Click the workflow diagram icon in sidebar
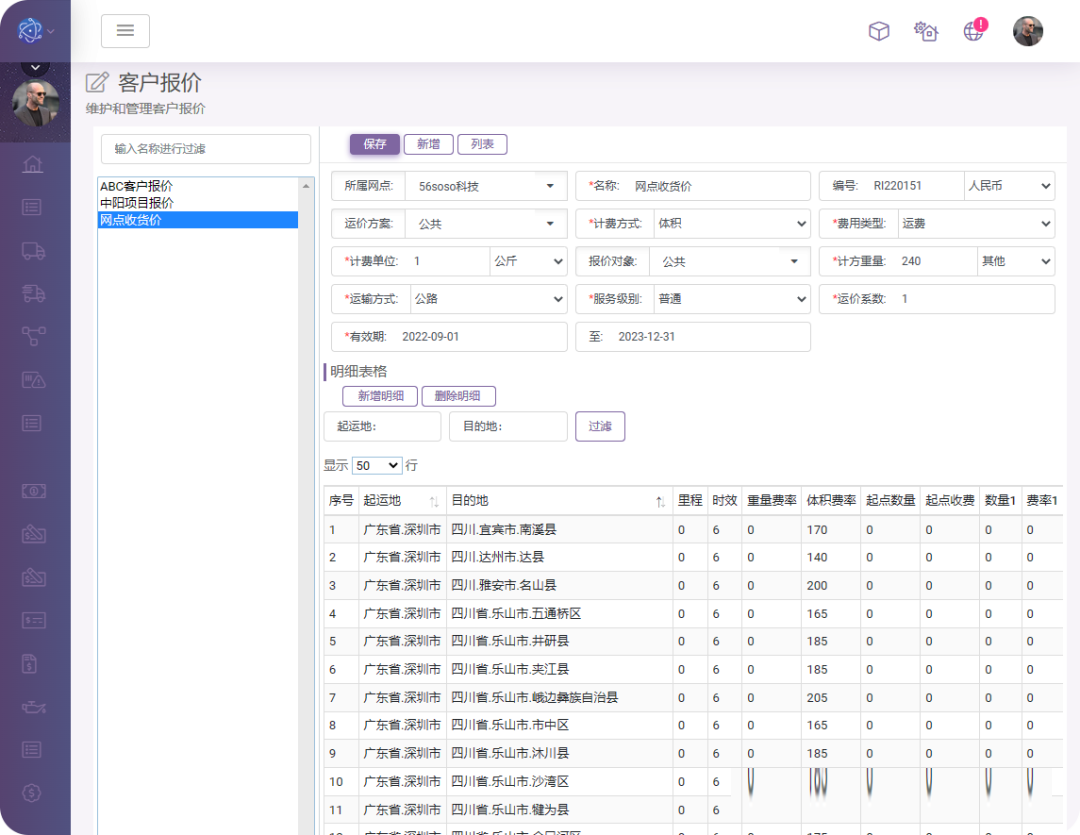 (33, 336)
